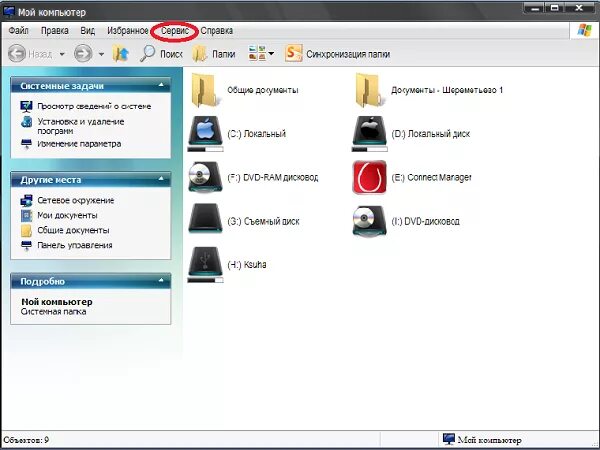Open the Справка menu

click(217, 31)
